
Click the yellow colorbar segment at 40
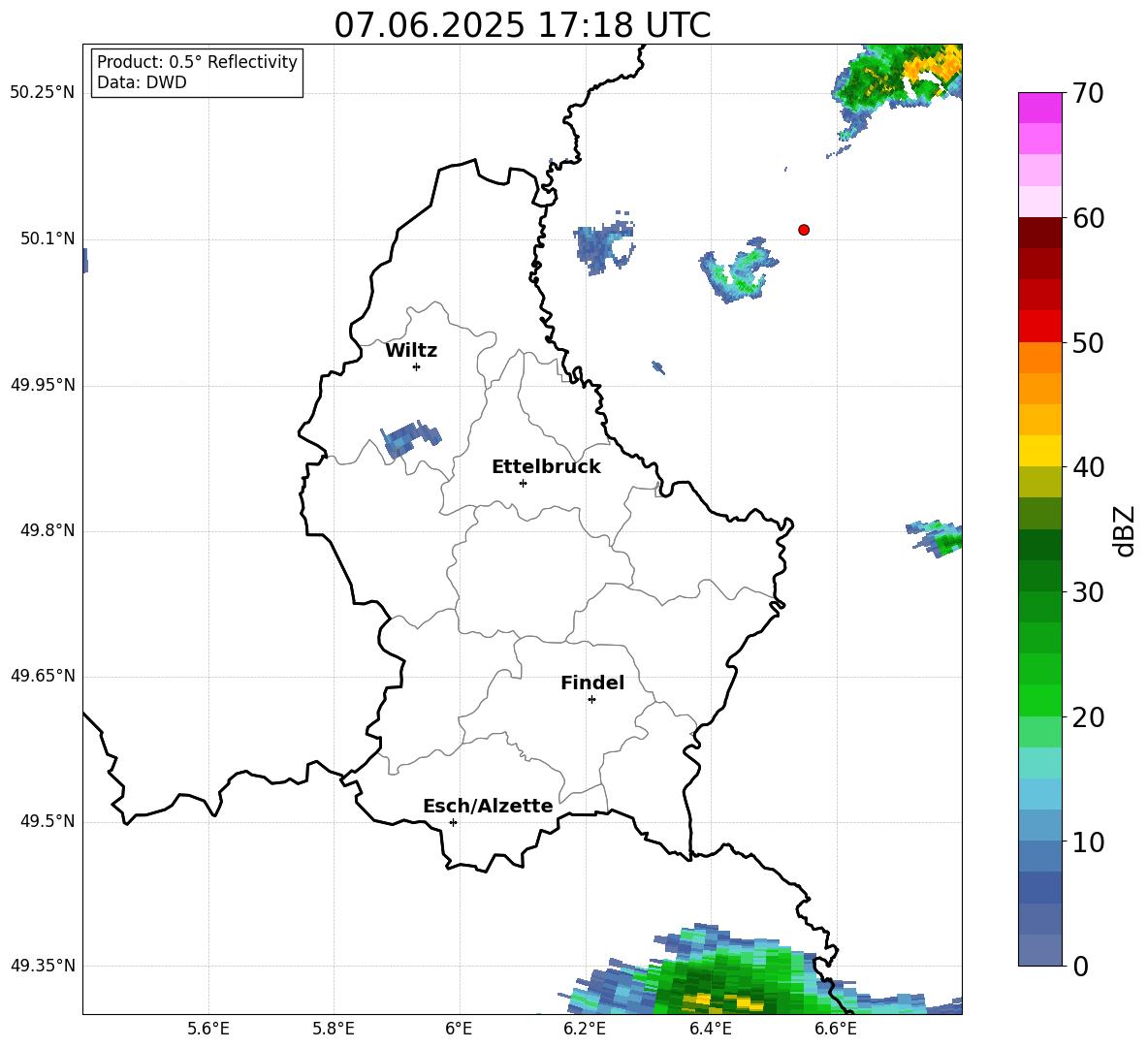tap(1039, 451)
